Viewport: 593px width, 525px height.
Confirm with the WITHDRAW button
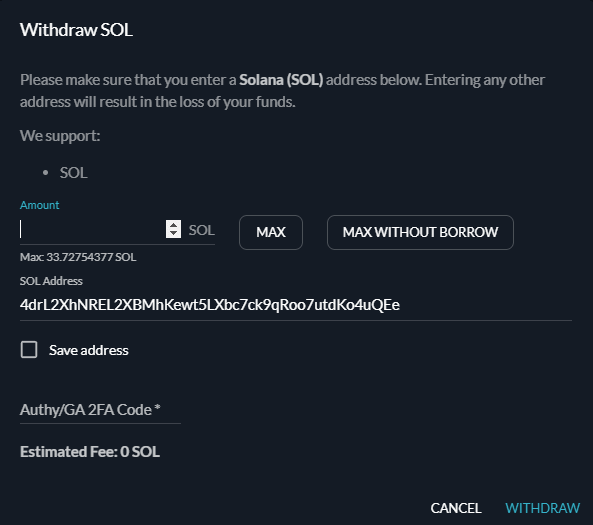(x=543, y=508)
